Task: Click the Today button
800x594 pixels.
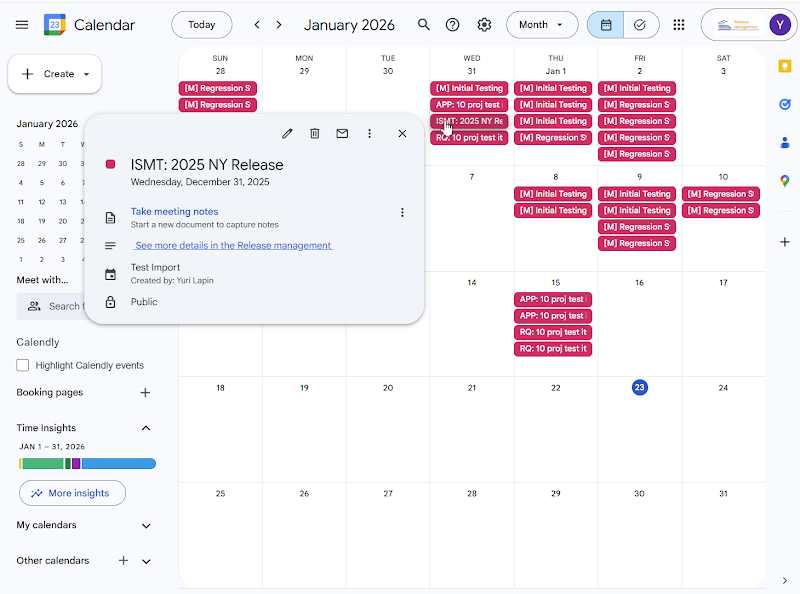Action: [201, 25]
